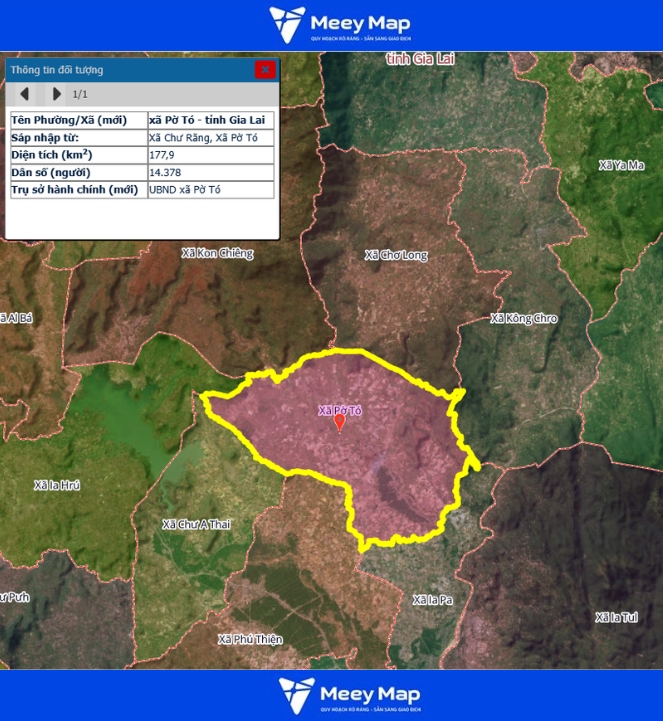The width and height of the screenshot is (663, 721).
Task: Close the Thông tin đối tượng panel
Action: point(265,70)
